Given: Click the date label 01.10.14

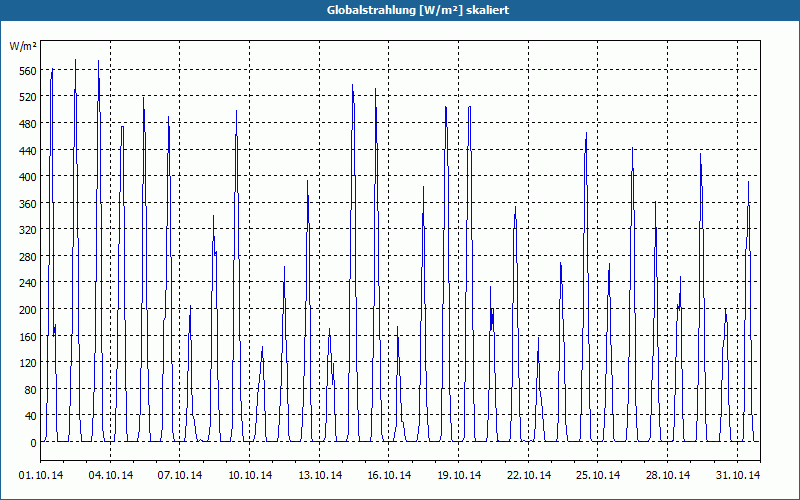Looking at the screenshot, I should [41, 475].
